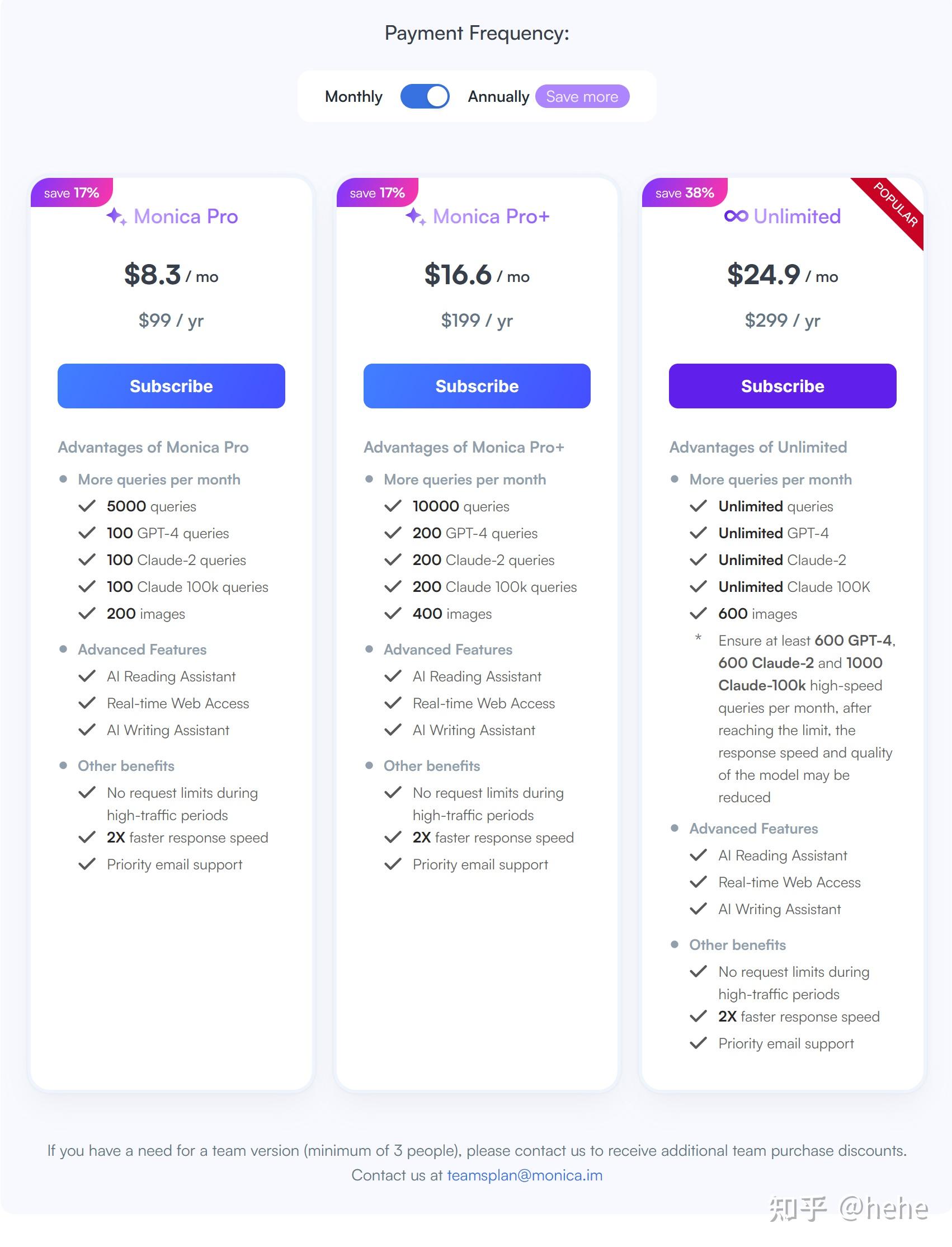Subscribe to the Unlimited plan
Screen dimensions: 952x1247
[x=782, y=386]
